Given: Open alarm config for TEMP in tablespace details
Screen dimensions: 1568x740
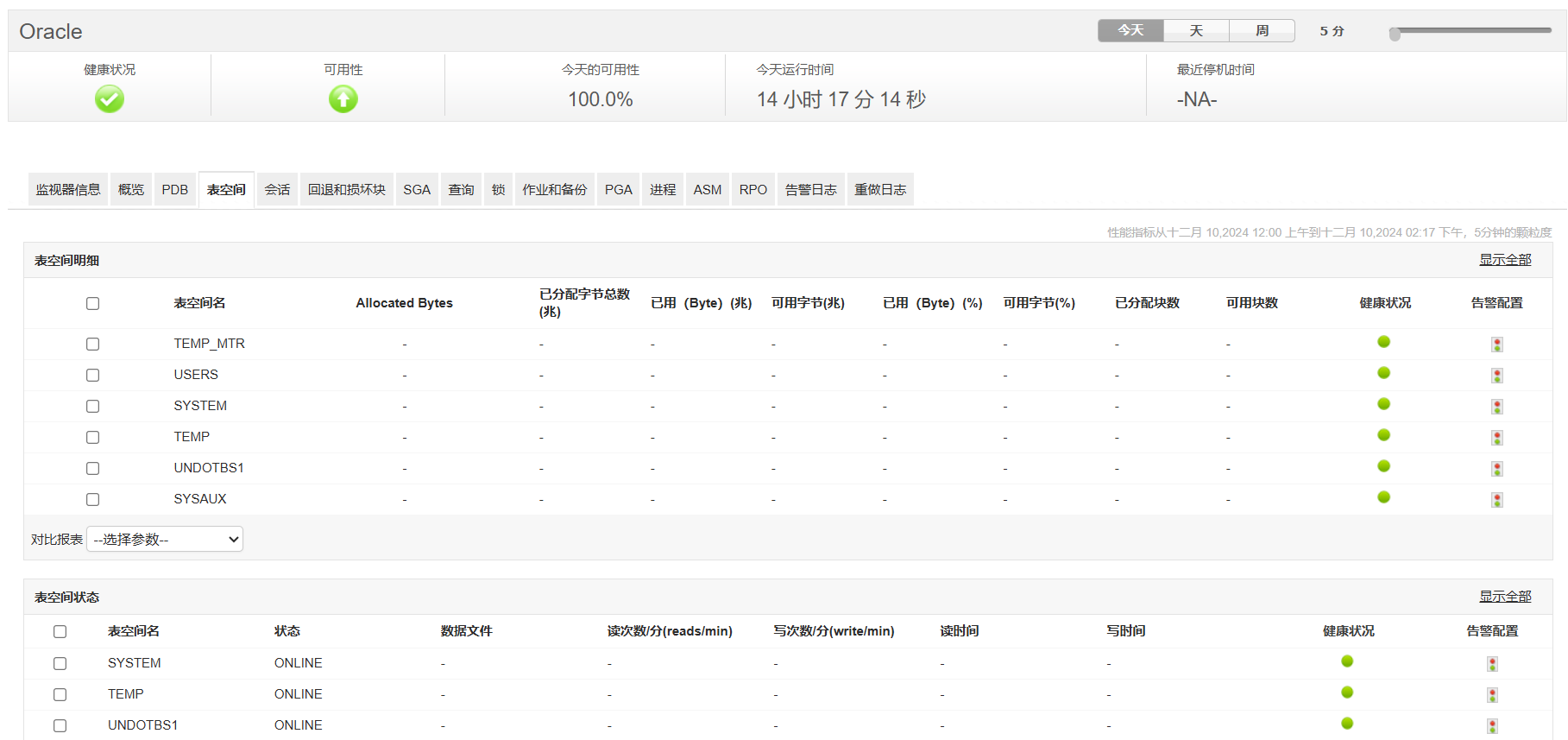Looking at the screenshot, I should pos(1497,438).
